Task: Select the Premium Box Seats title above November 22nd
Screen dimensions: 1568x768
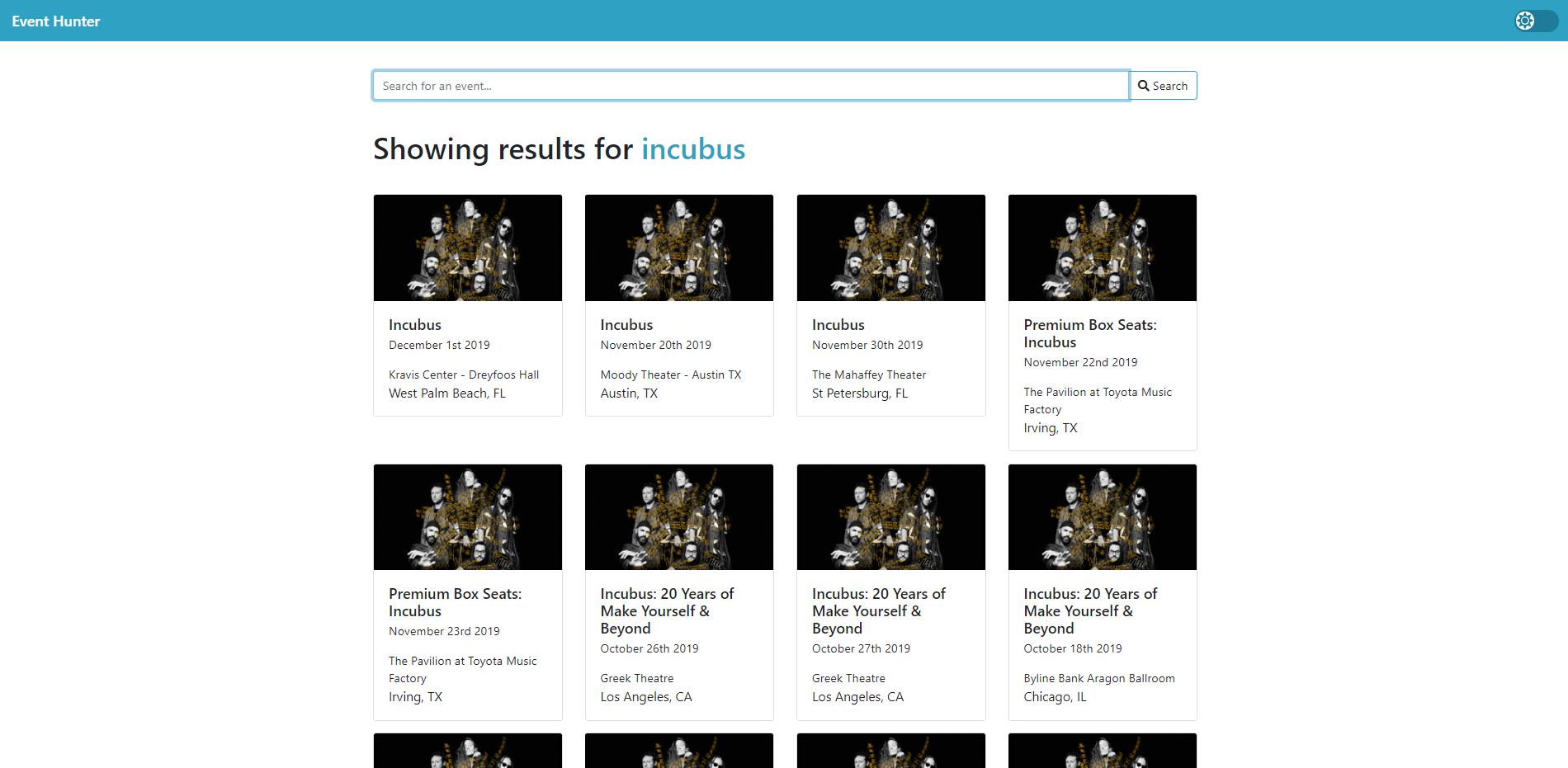Action: [1090, 333]
